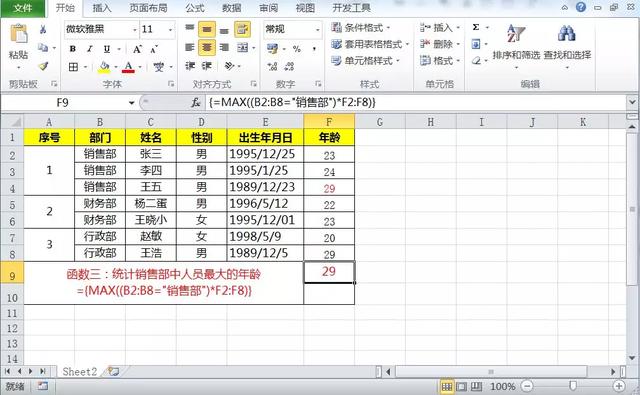The width and height of the screenshot is (640, 395).
Task: Click the Sort and Filter icon
Action: pyautogui.click(x=516, y=33)
